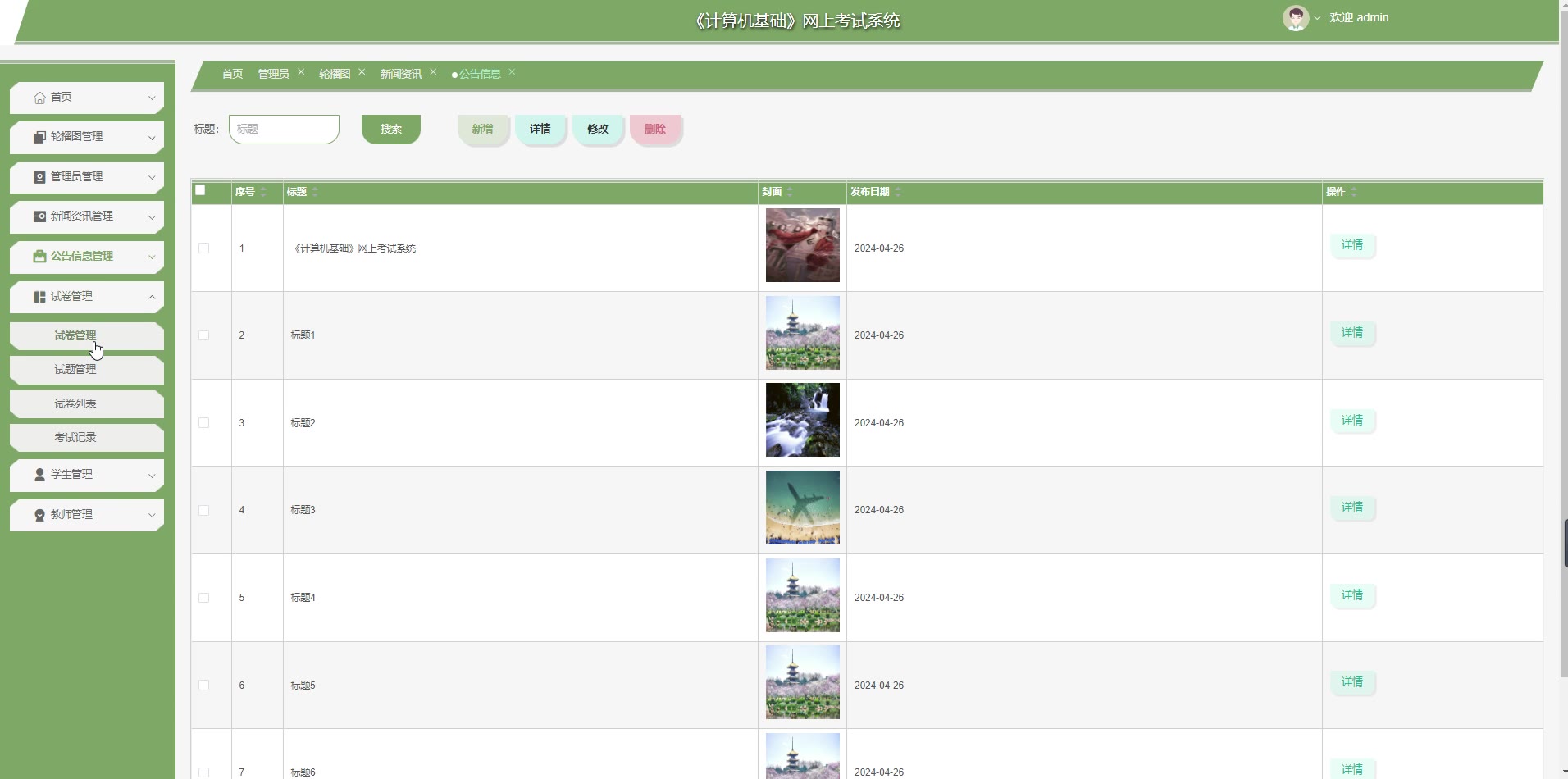Click the 新增 button

483,129
